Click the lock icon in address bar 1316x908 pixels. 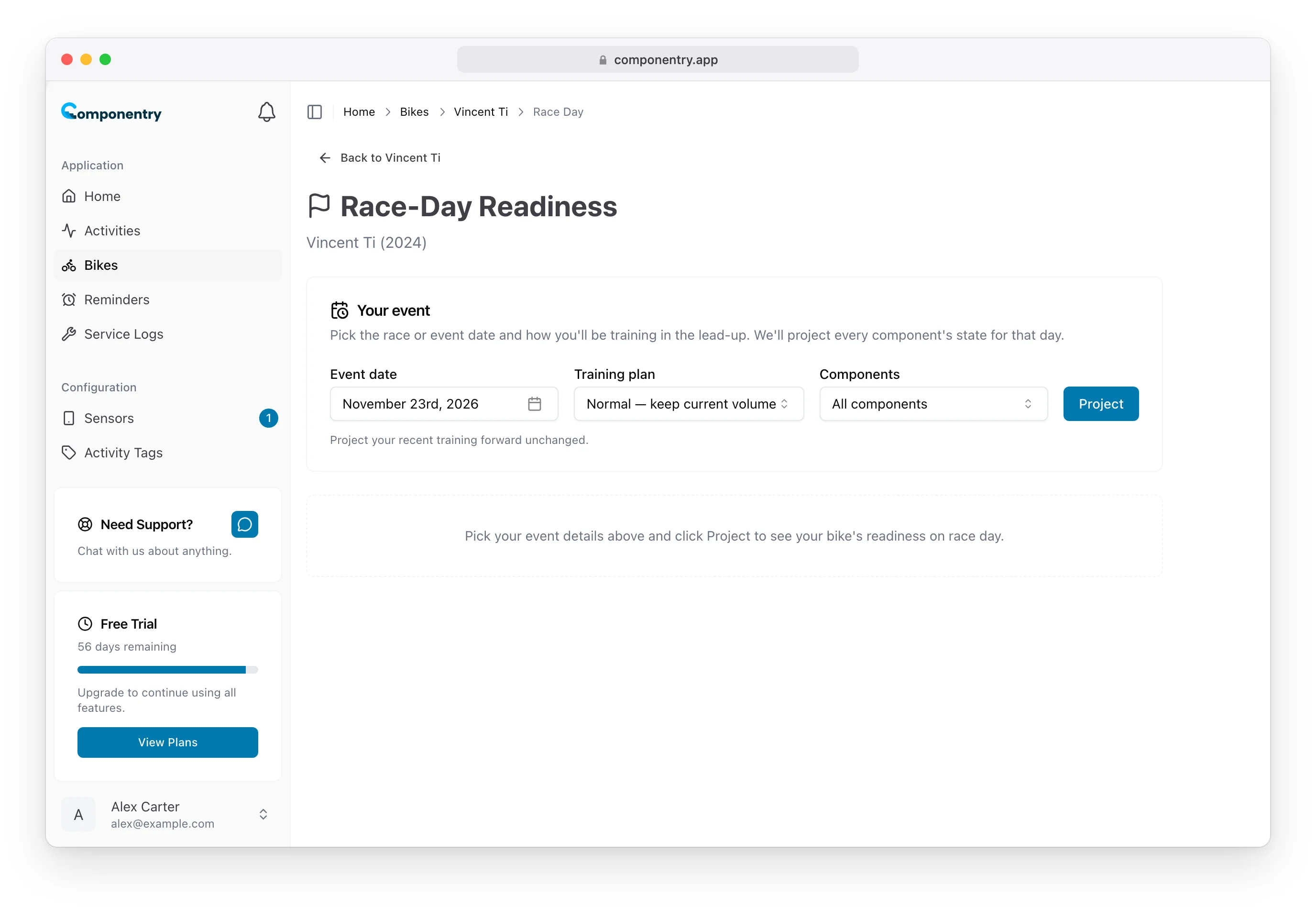tap(602, 60)
